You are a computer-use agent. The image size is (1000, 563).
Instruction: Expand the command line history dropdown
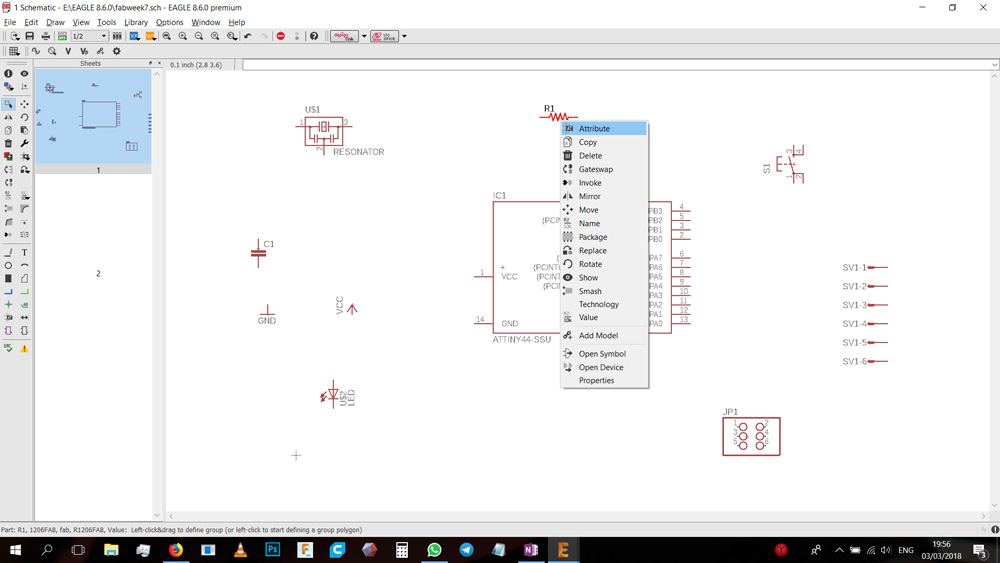994,64
